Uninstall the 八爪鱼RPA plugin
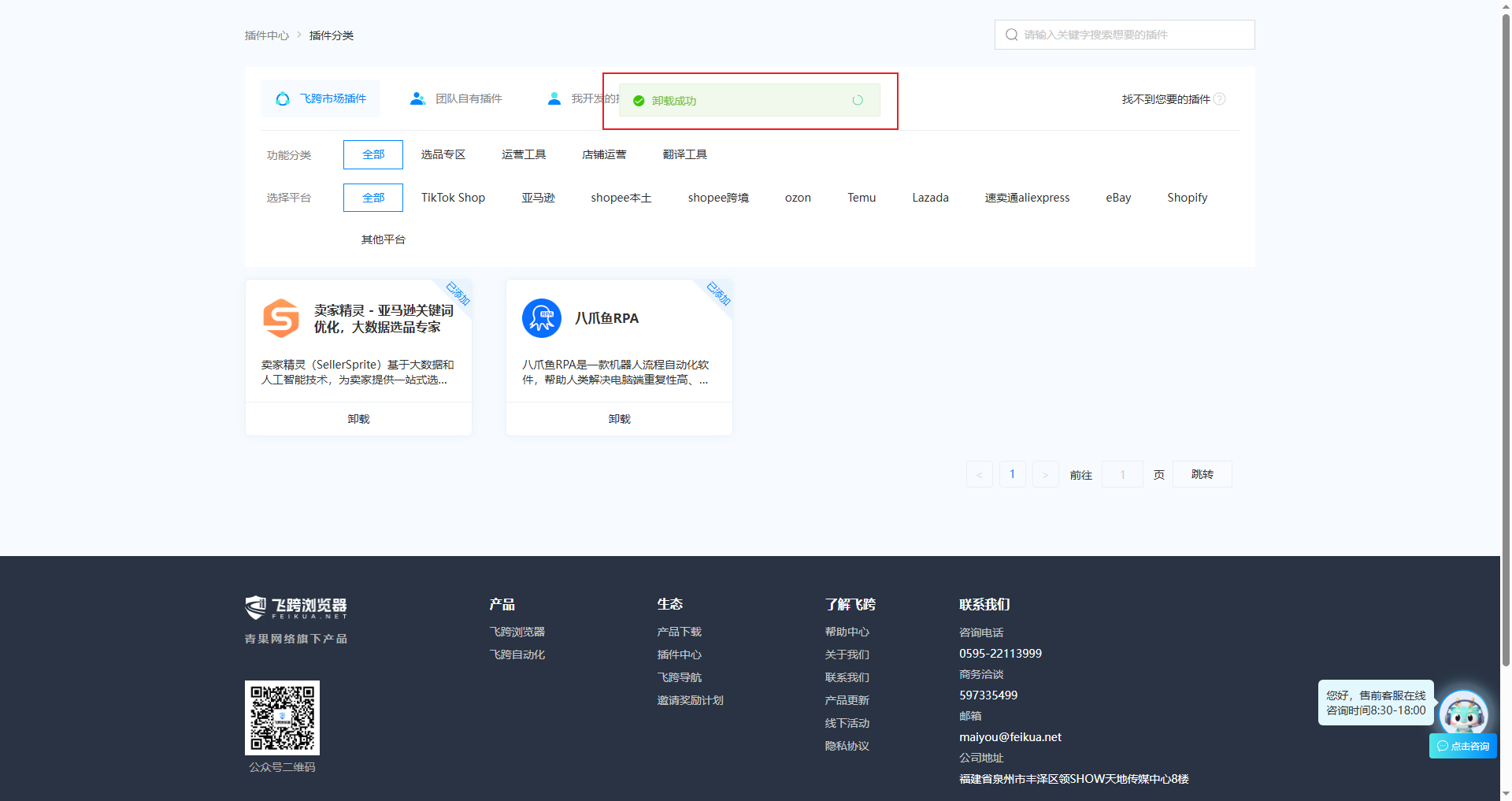 coord(619,419)
